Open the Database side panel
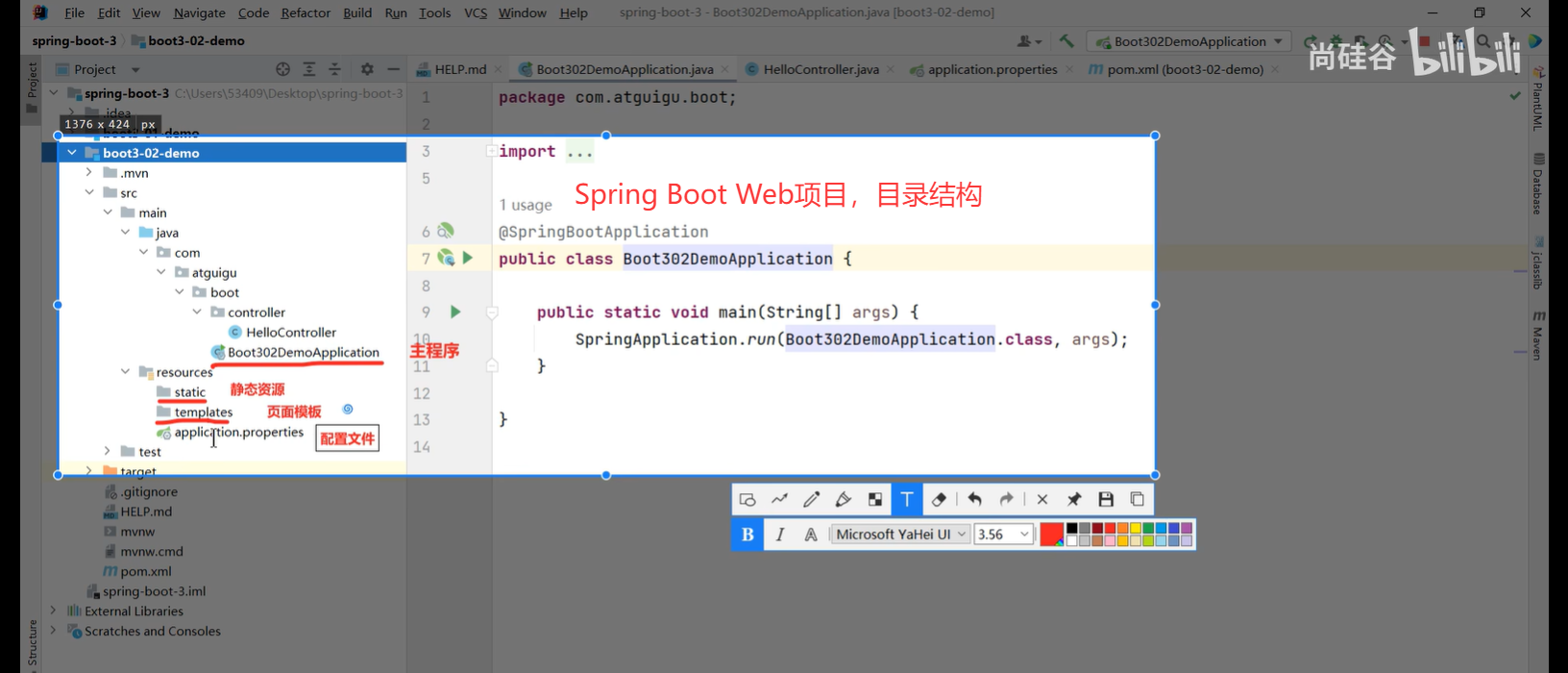This screenshot has height=673, width=1568. [x=1538, y=184]
